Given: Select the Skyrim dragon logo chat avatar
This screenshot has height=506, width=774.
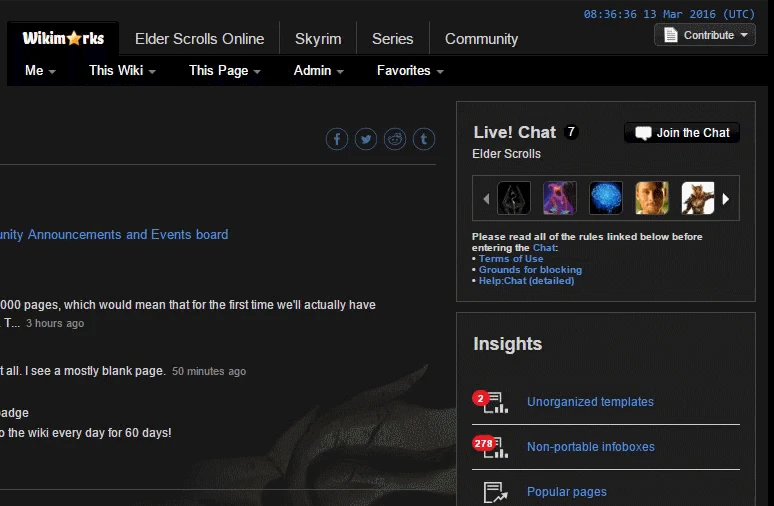Looking at the screenshot, I should [514, 198].
